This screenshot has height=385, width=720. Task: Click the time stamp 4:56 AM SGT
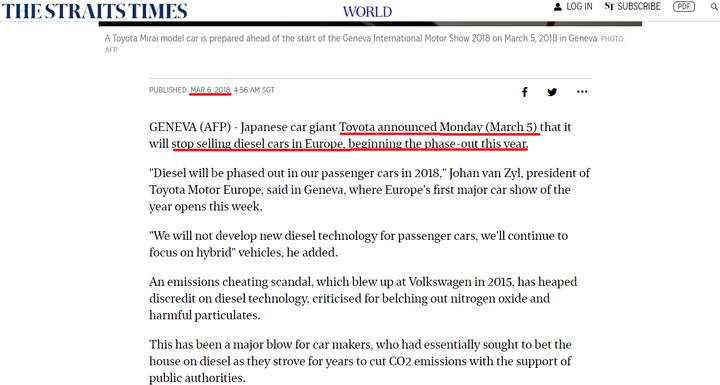coord(254,90)
